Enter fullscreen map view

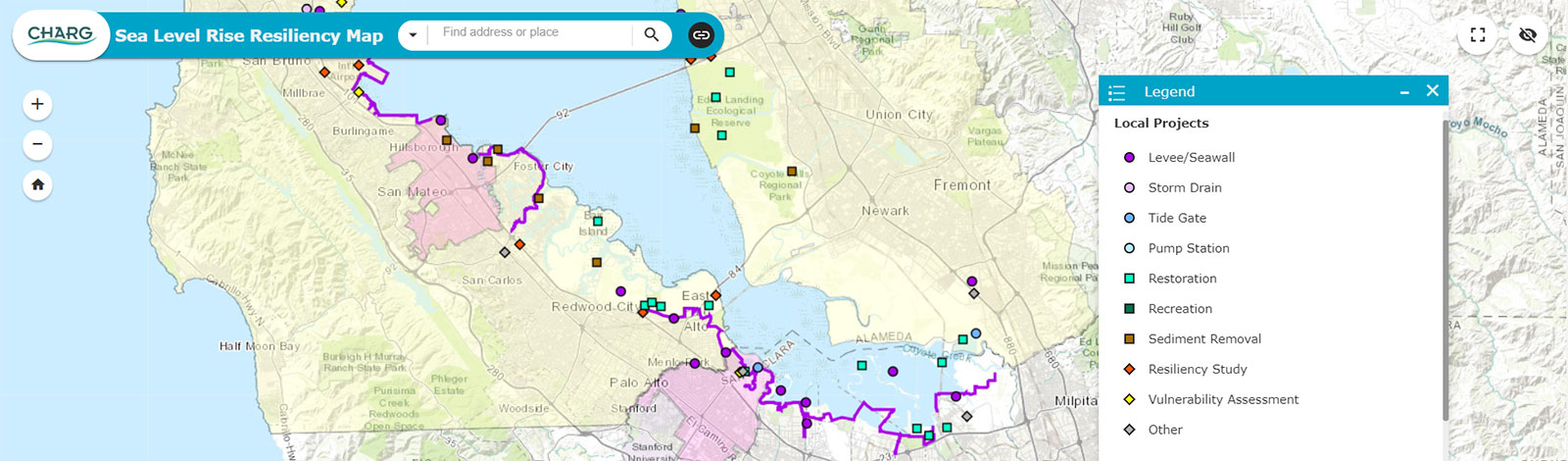(x=1478, y=35)
